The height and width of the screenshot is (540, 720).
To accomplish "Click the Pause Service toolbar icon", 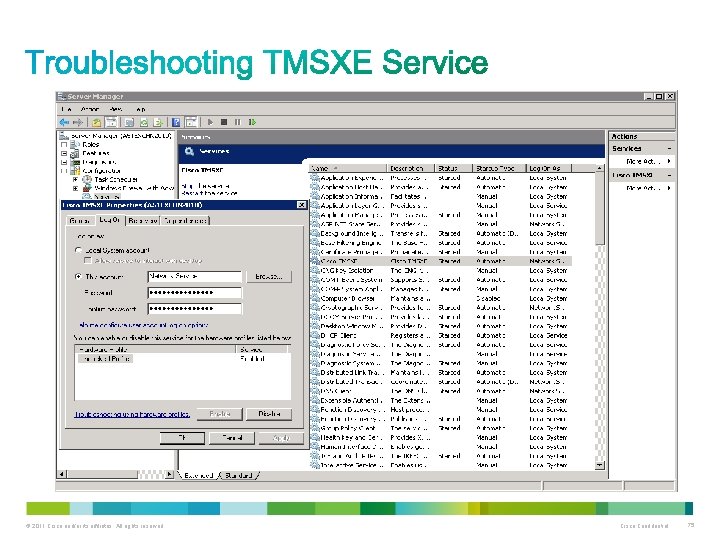I will (237, 122).
